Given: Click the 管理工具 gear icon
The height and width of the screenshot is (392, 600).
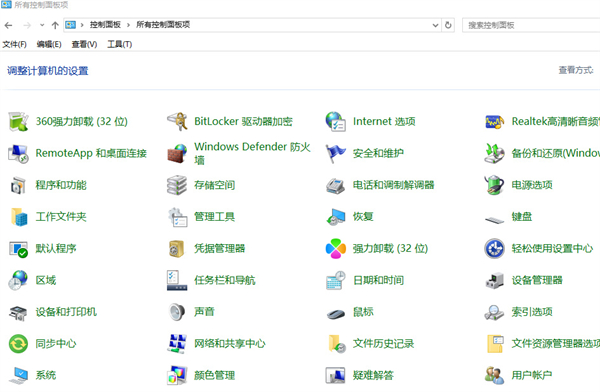Looking at the screenshot, I should [178, 217].
